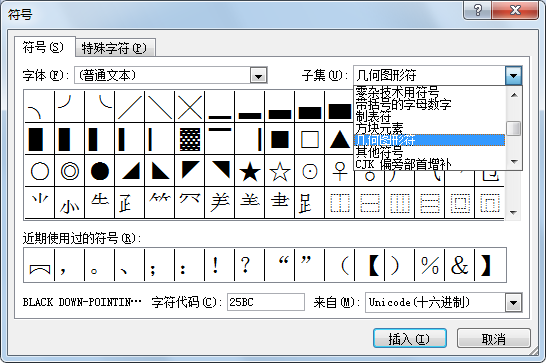Viewport: 546px width, 363px height.
Task: Select the bamboo radical ⺮ symbol
Action: [160, 202]
